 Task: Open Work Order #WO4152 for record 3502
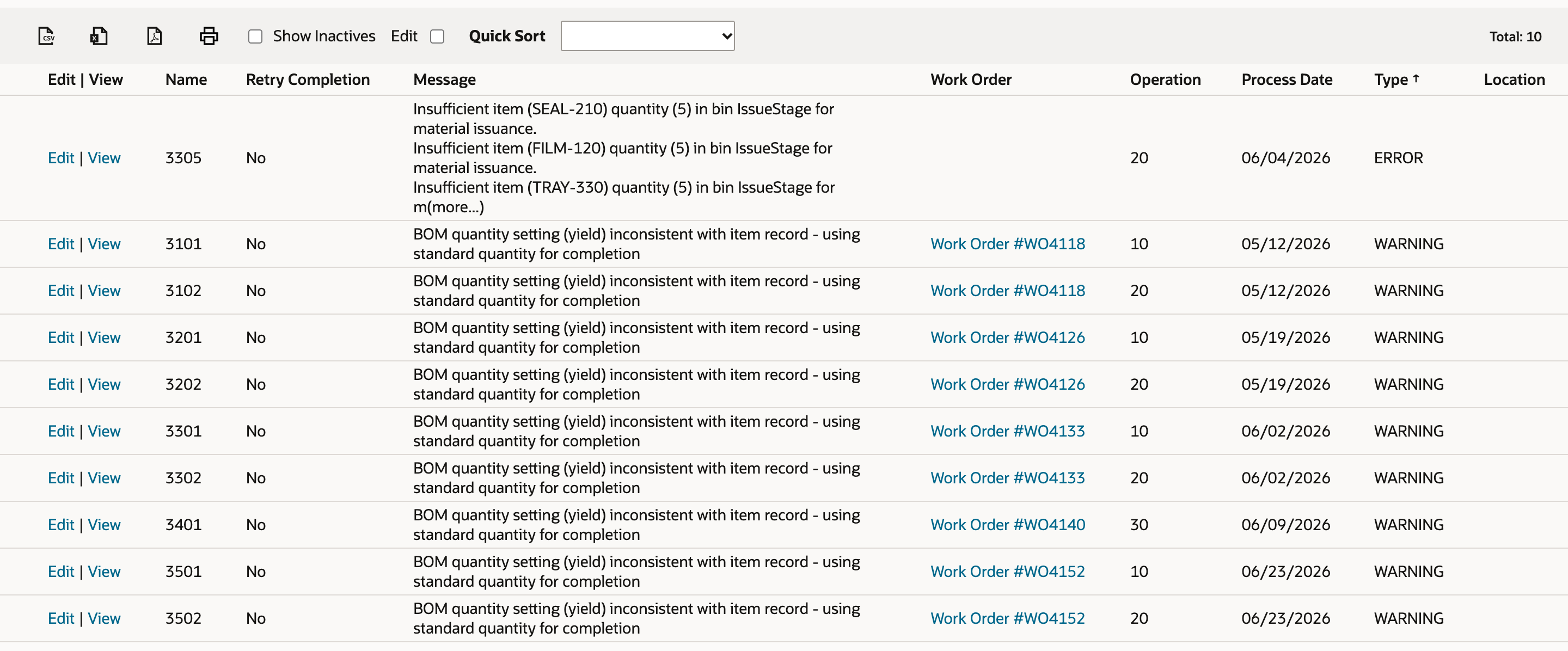point(1007,619)
